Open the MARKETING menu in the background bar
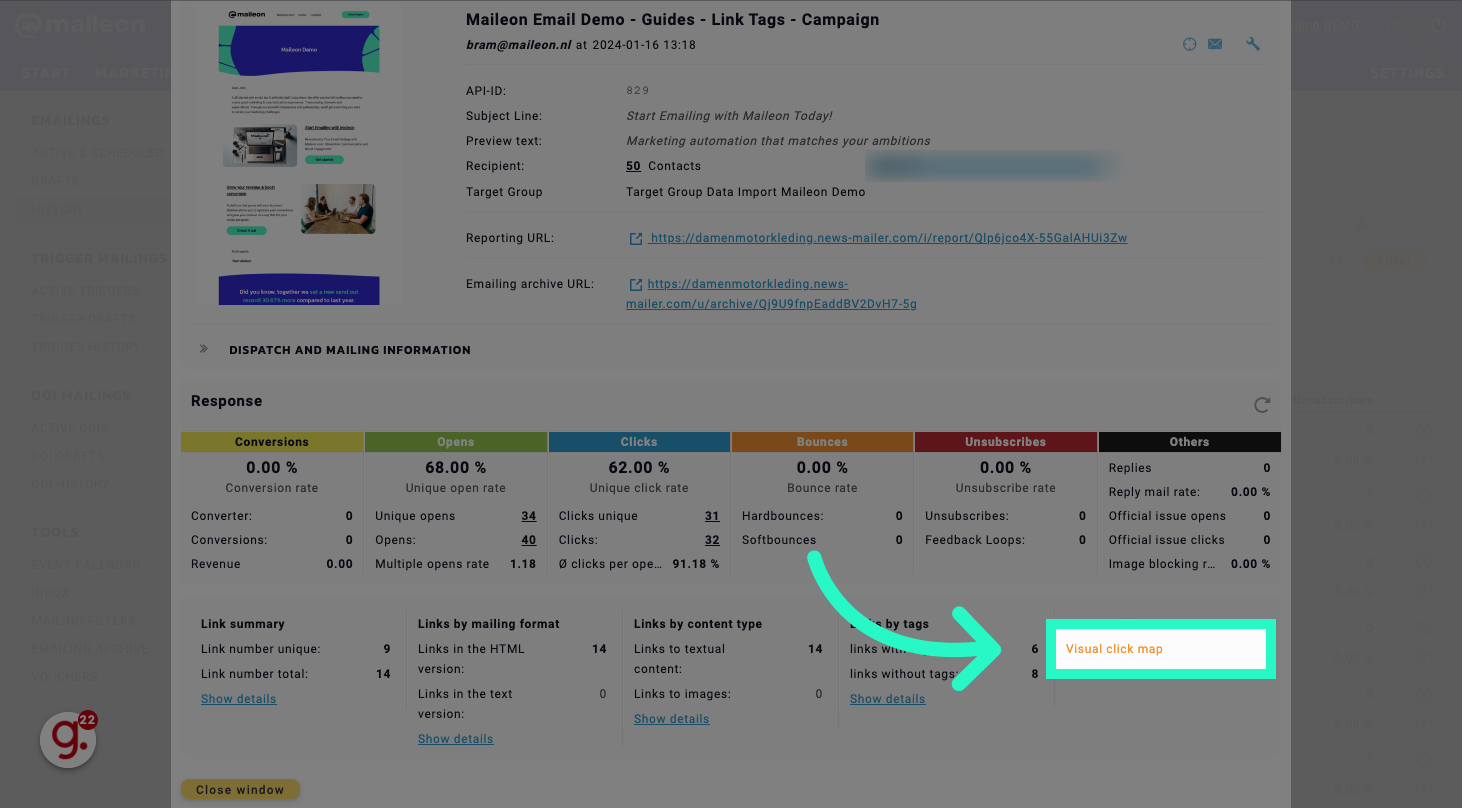The height and width of the screenshot is (808, 1462). [x=134, y=73]
